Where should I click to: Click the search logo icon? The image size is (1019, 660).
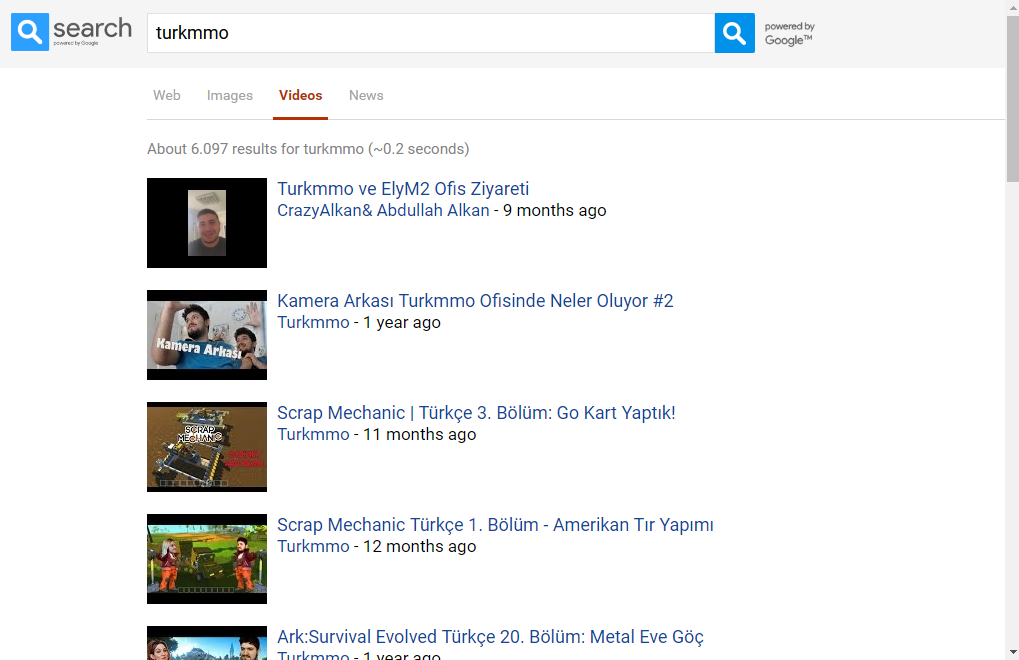coord(30,32)
